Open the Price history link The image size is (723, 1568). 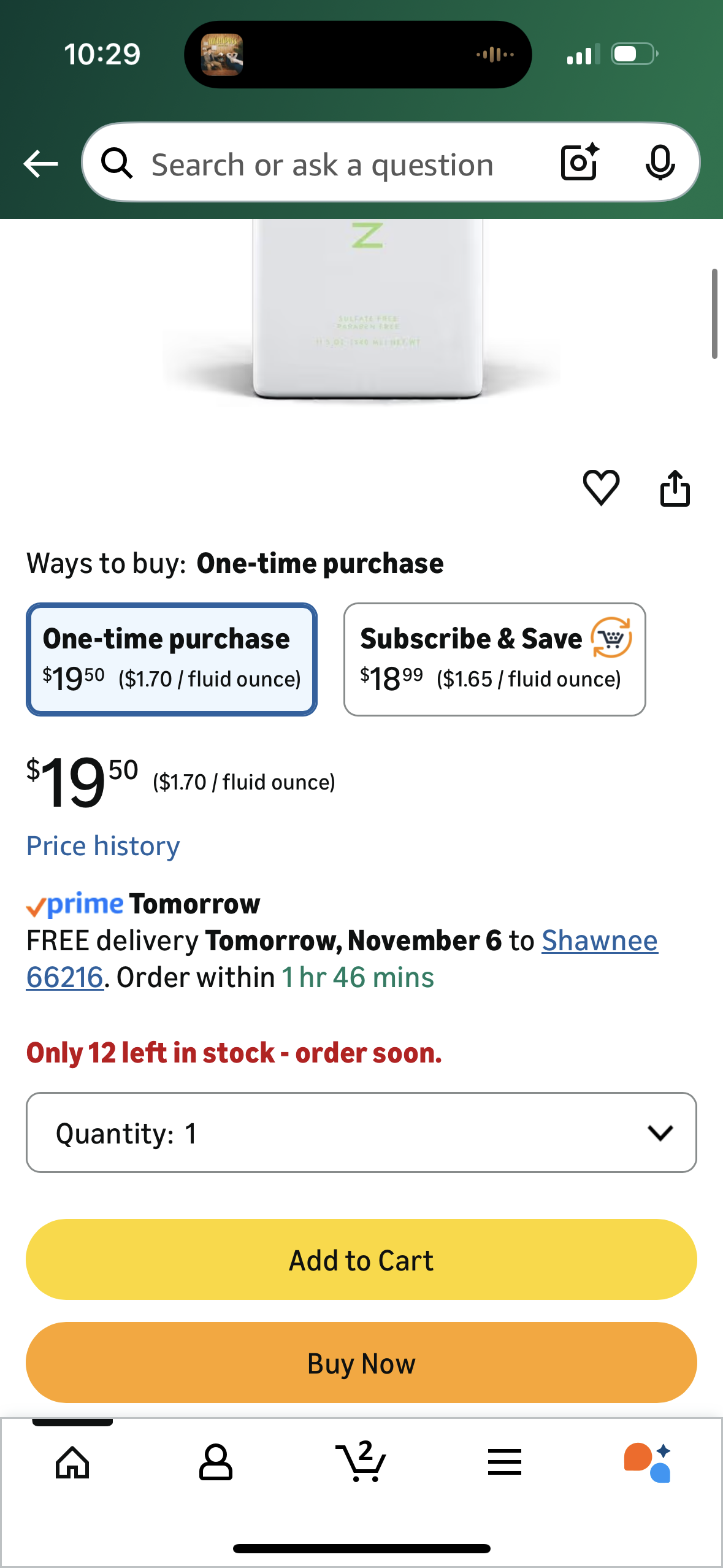103,846
